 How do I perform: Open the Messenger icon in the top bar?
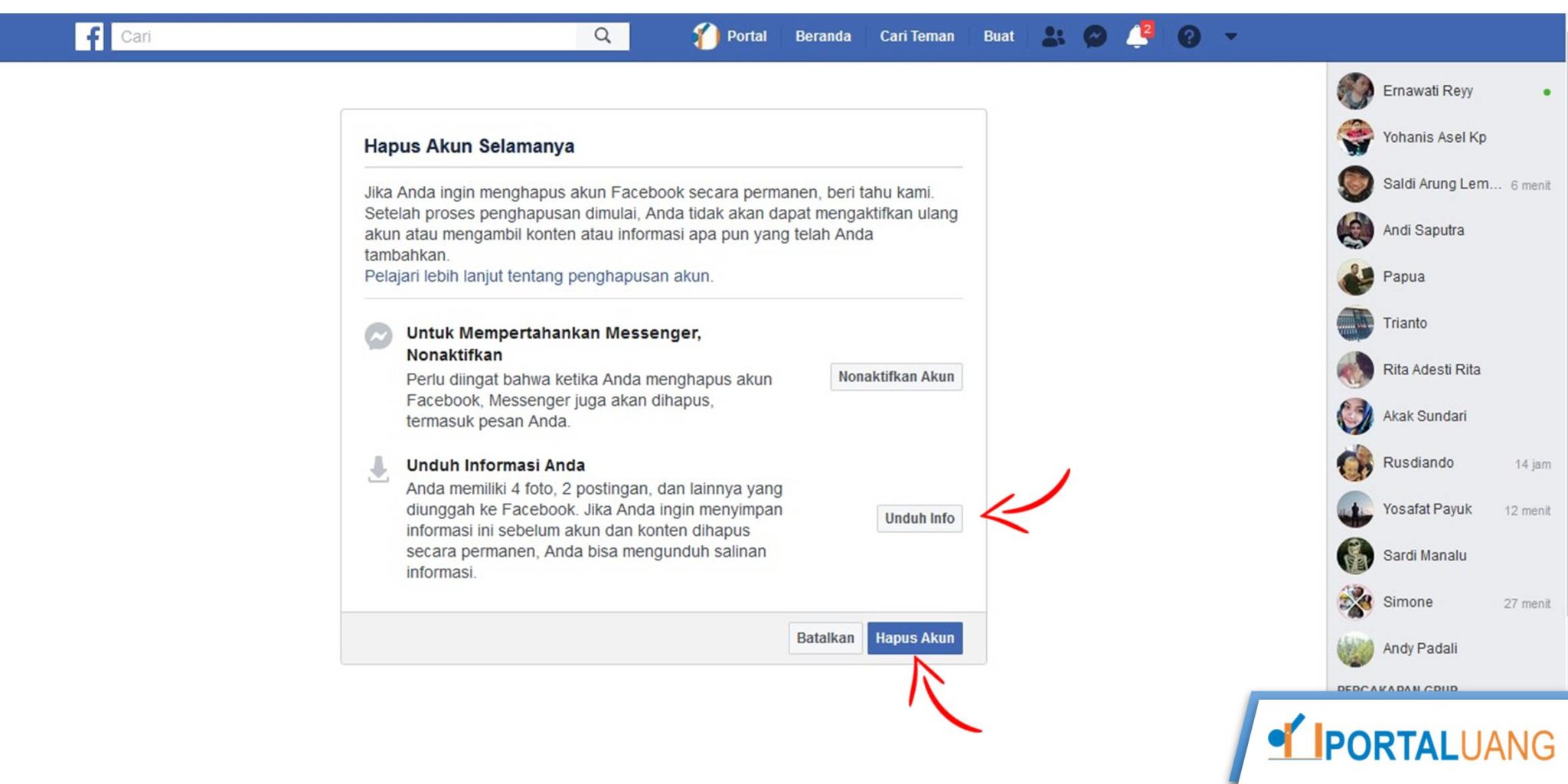[1095, 36]
